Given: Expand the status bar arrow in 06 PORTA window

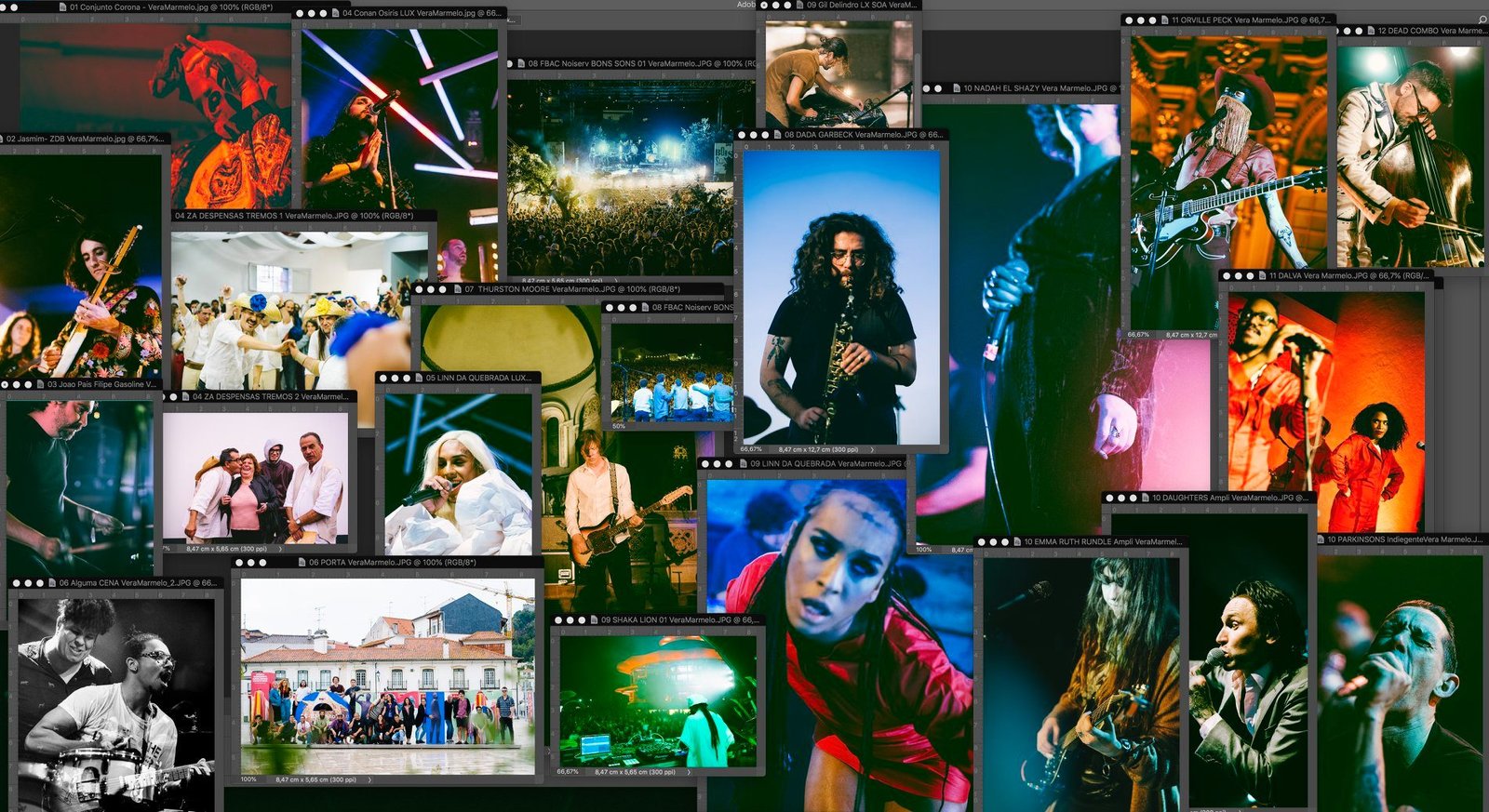Looking at the screenshot, I should pyautogui.click(x=369, y=779).
